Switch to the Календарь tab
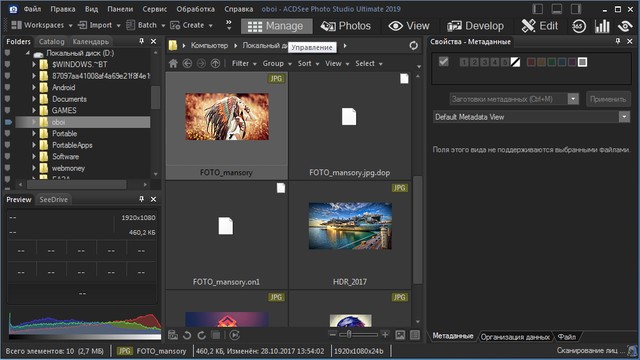The width and height of the screenshot is (640, 360). point(91,42)
